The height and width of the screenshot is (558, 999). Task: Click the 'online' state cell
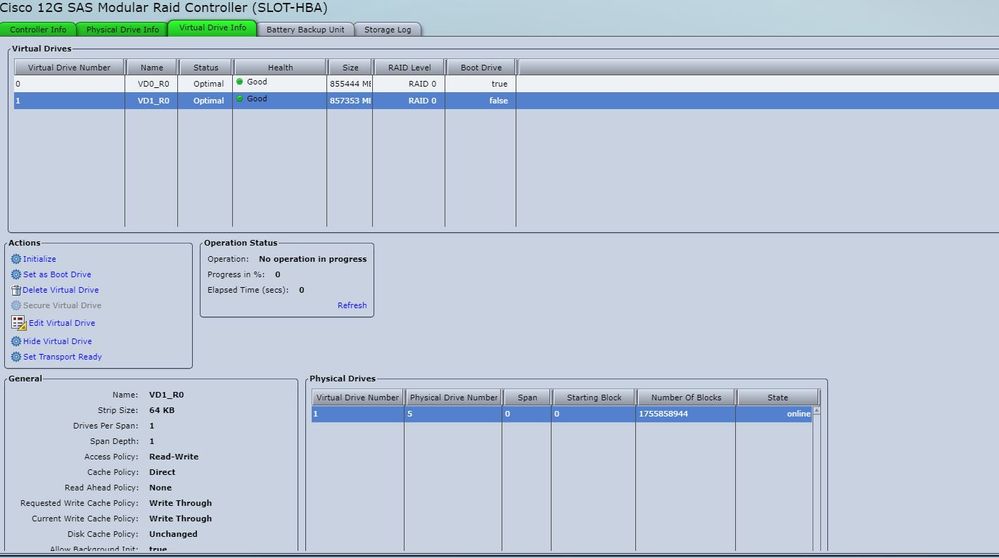tap(773, 414)
